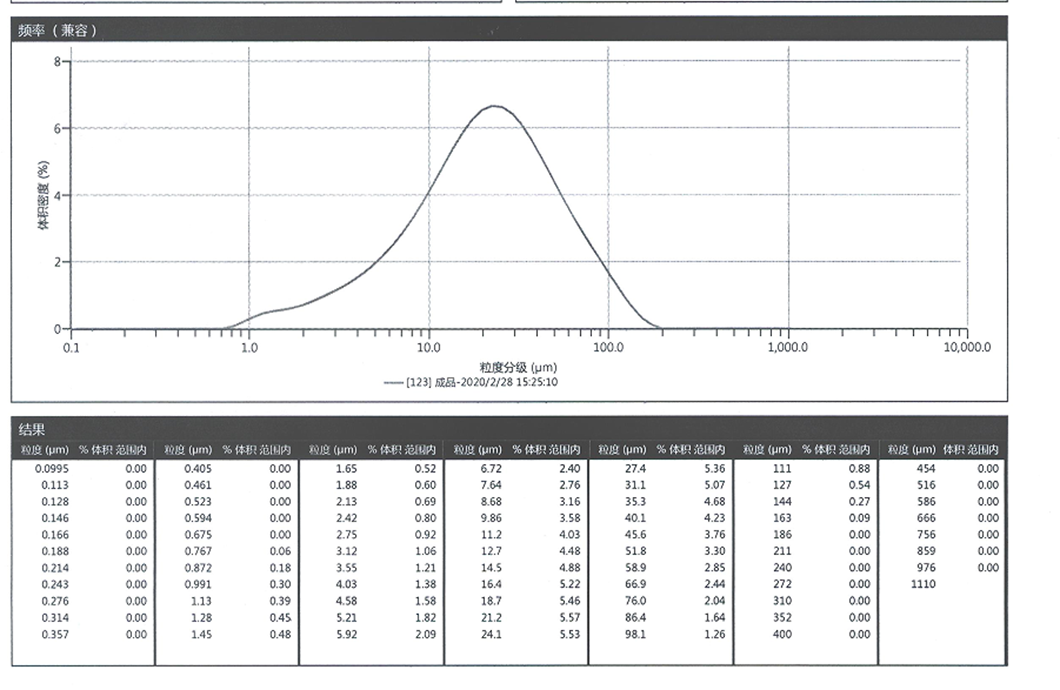The width and height of the screenshot is (1060, 690).
Task: Click the 10,000.0 x-axis tick label
Action: 966,348
